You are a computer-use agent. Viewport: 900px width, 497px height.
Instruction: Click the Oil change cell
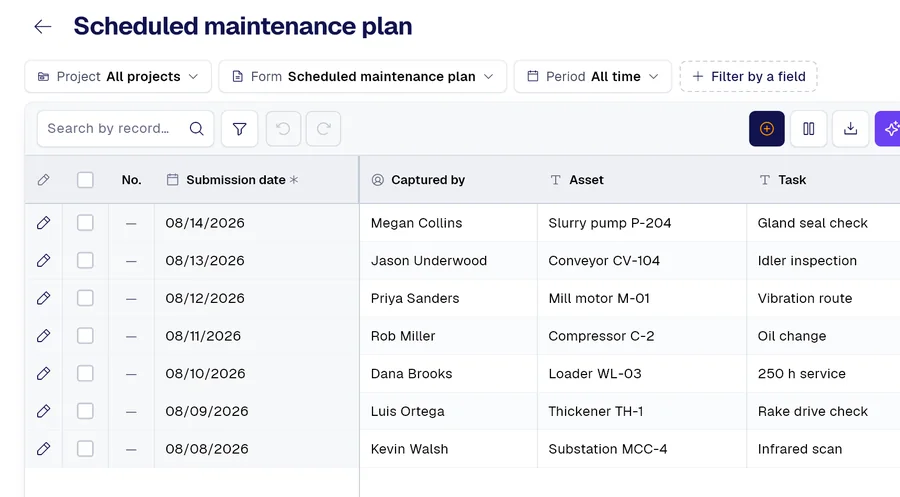823,336
